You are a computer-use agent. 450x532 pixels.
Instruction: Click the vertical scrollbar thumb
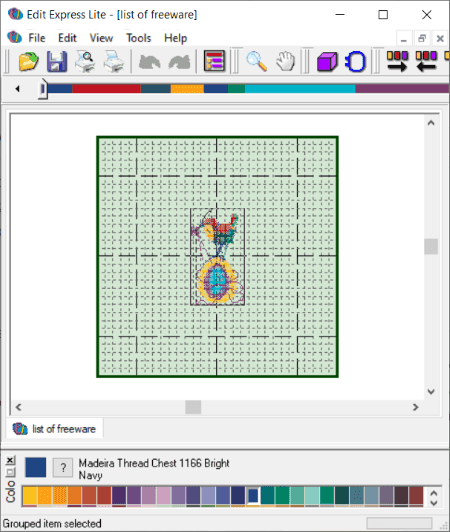coord(431,247)
